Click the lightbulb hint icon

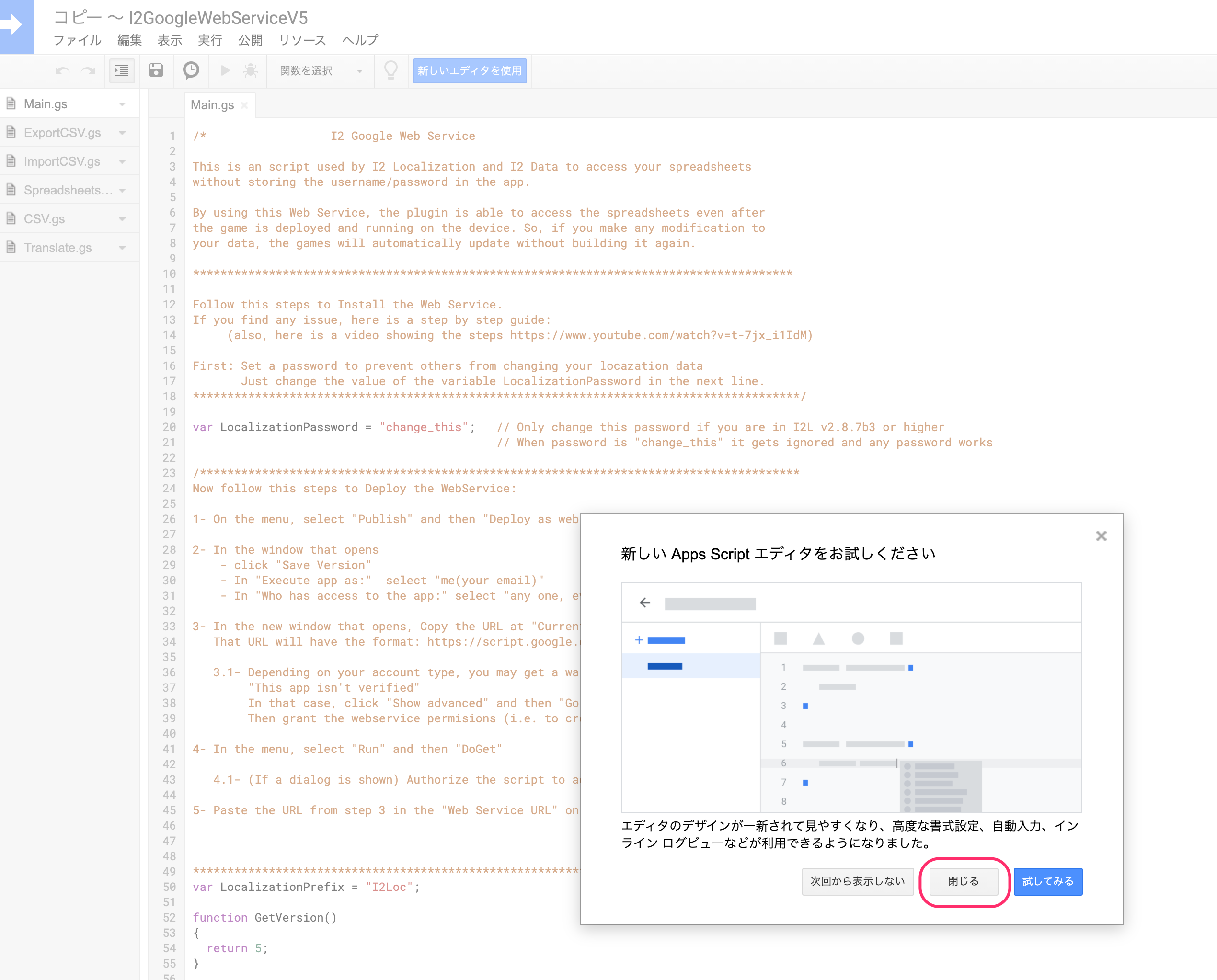click(x=391, y=71)
